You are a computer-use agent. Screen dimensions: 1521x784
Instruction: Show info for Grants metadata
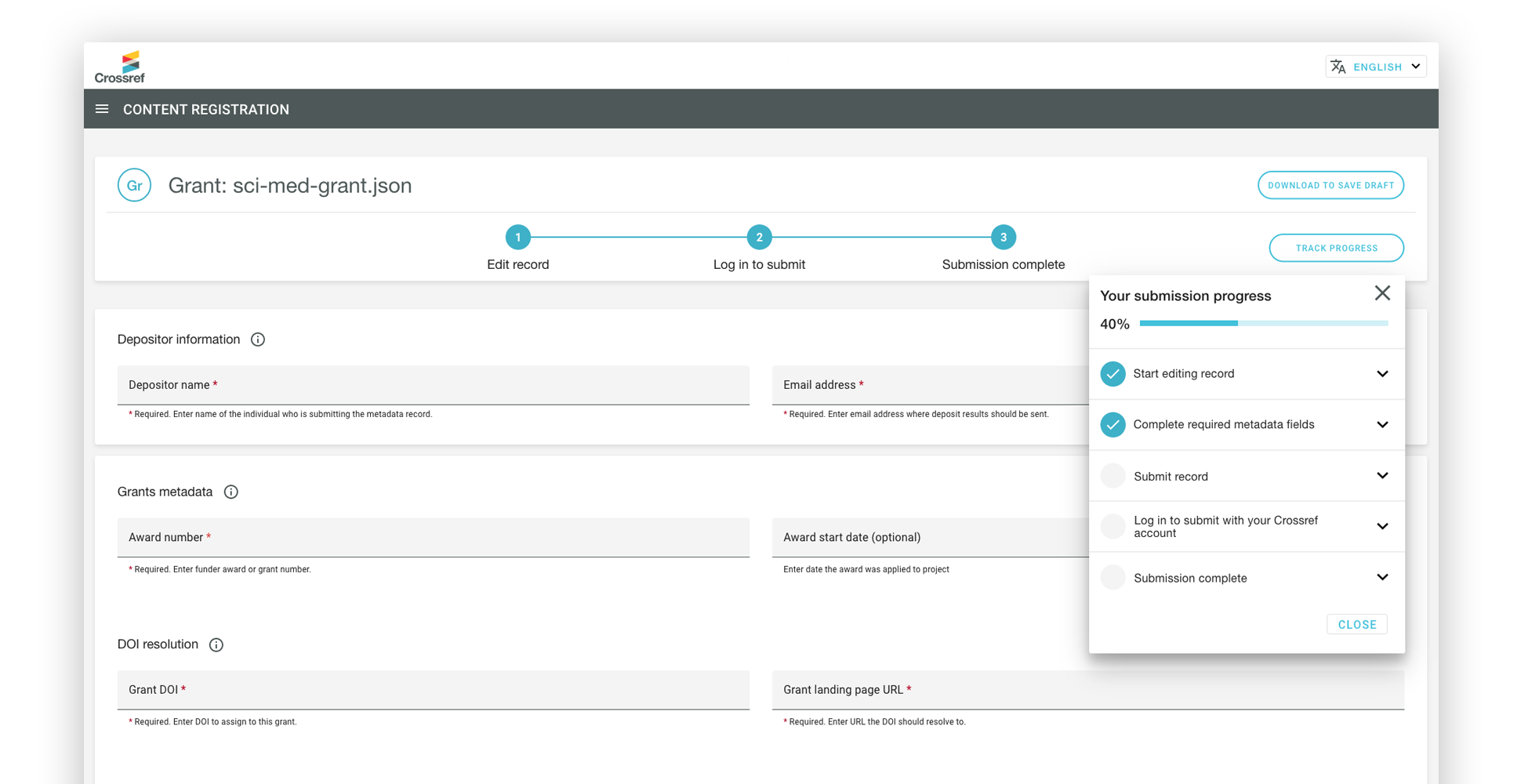tap(231, 492)
